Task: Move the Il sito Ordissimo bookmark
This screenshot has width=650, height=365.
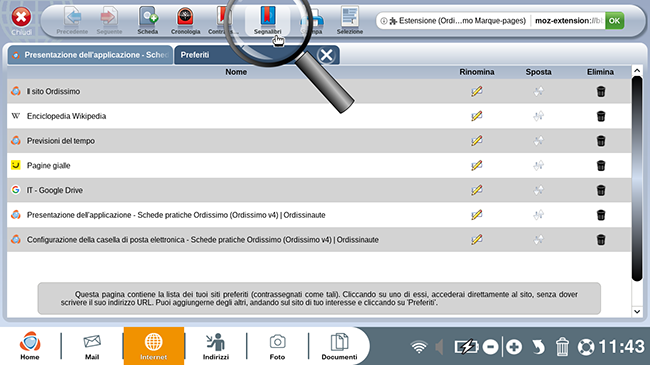Action: (538, 91)
